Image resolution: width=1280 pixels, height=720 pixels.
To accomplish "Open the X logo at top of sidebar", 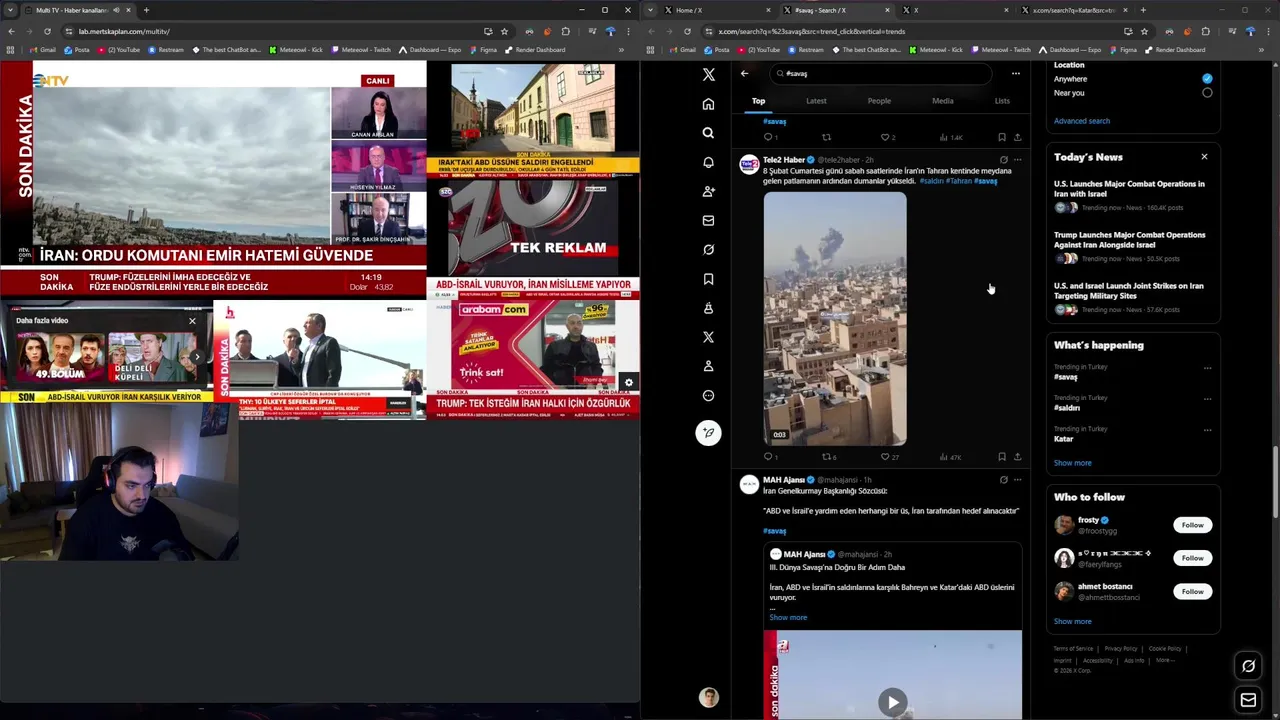I will click(x=708, y=74).
